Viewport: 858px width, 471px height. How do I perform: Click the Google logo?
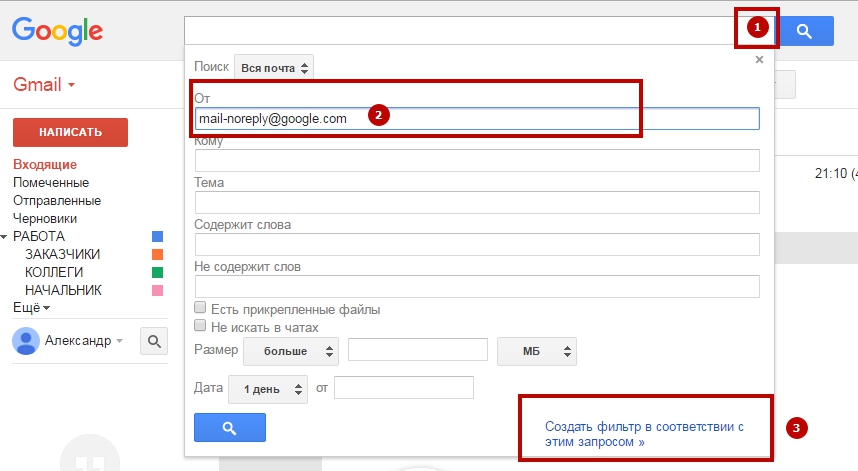click(57, 31)
